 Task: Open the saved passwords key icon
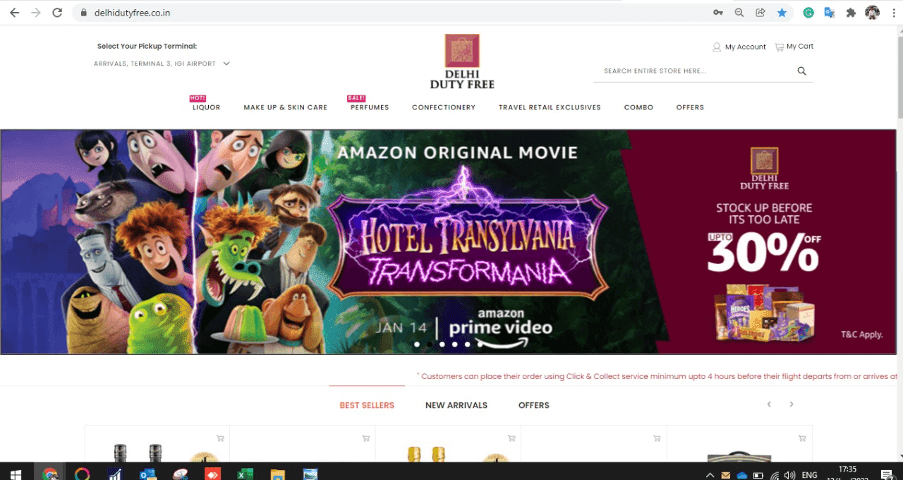pyautogui.click(x=718, y=13)
